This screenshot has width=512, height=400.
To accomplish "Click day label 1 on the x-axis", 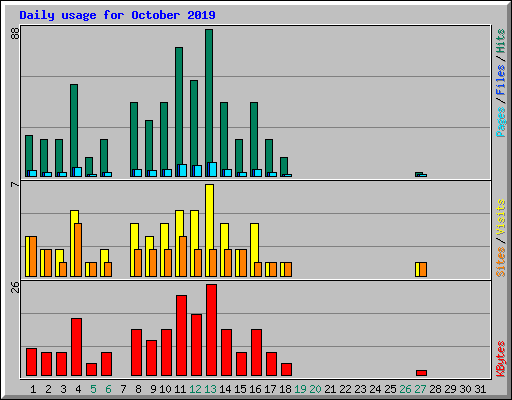I will (x=33, y=389).
